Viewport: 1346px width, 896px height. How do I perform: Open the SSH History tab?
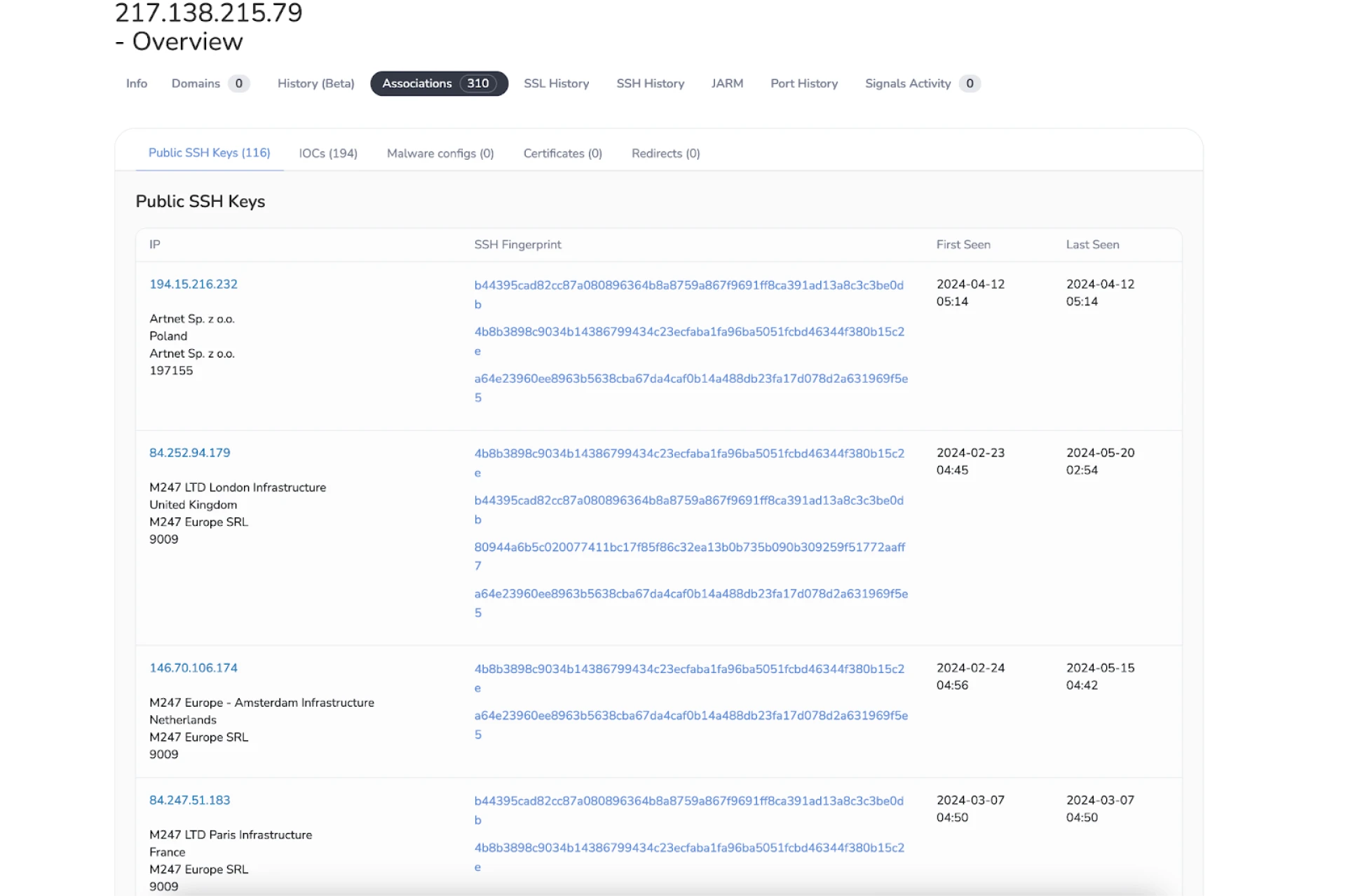click(650, 83)
